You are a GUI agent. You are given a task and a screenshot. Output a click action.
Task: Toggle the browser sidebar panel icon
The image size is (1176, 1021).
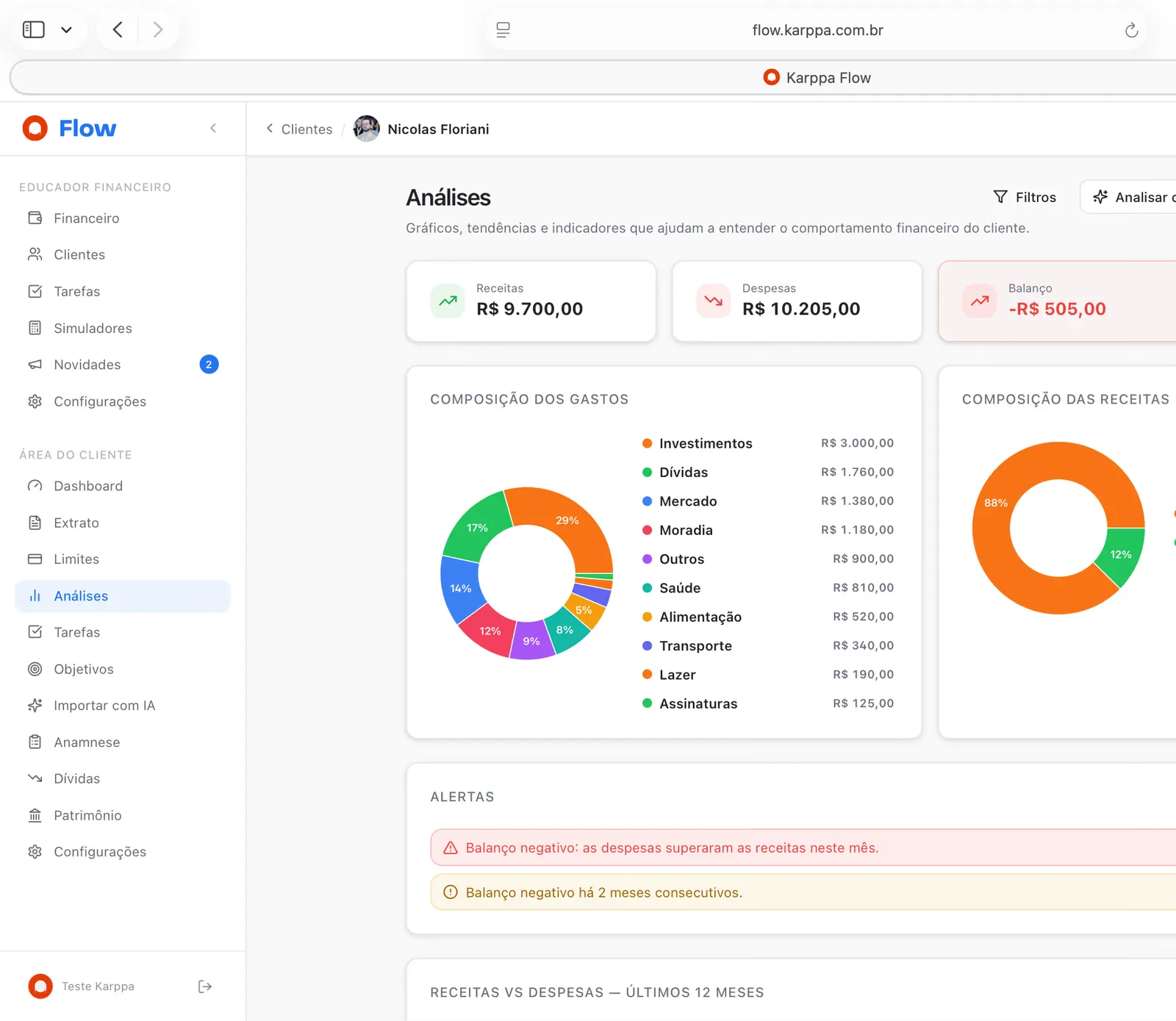[x=34, y=30]
